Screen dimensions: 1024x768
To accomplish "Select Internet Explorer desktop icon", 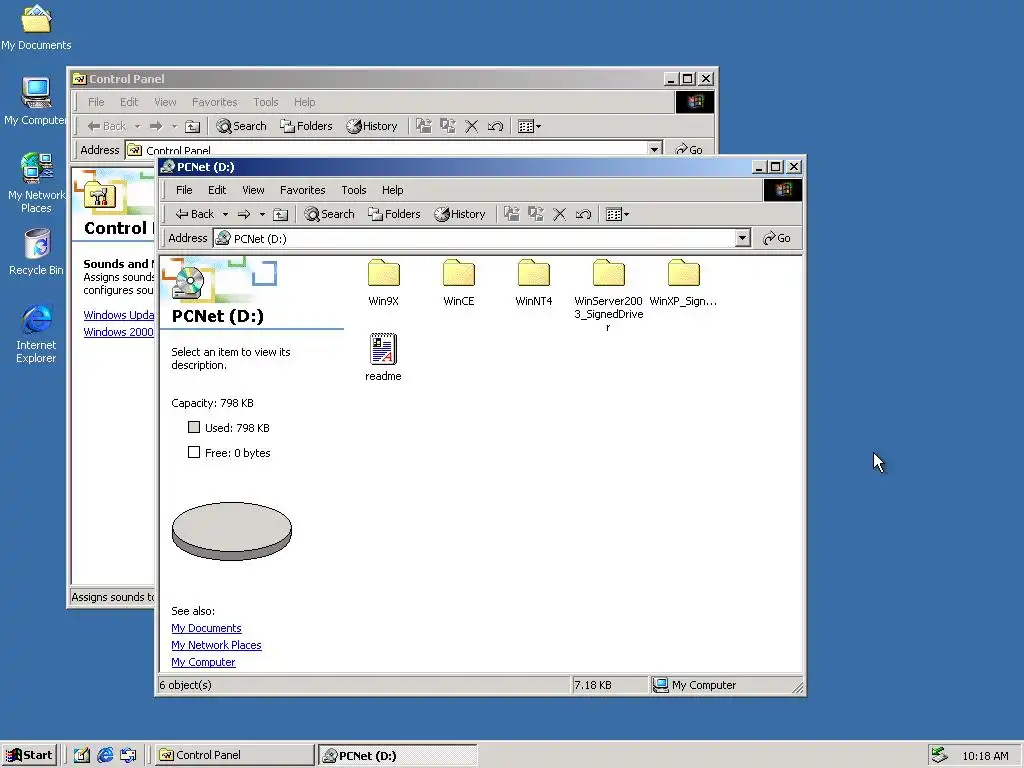I will pos(36,334).
